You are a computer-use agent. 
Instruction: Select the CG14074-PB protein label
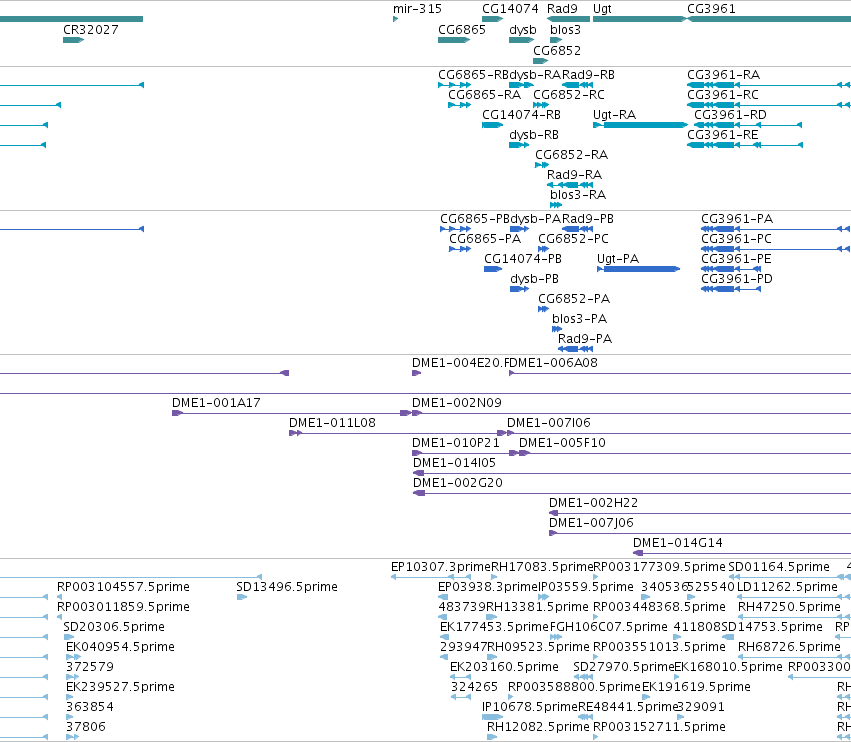523,259
